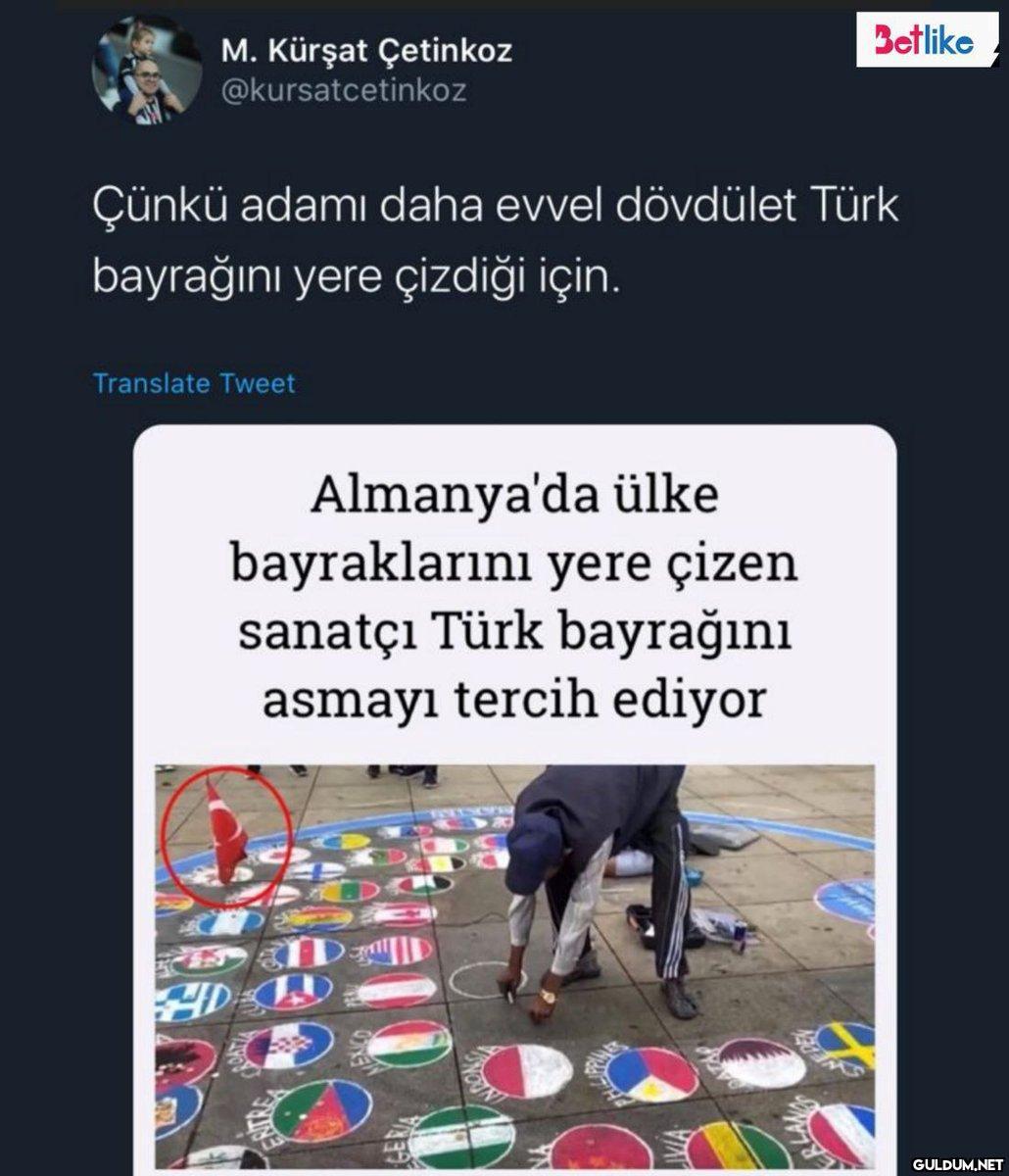This screenshot has height=1176, width=1009.
Task: Click the Eritrea flag chalk circle
Action: 322,1110
